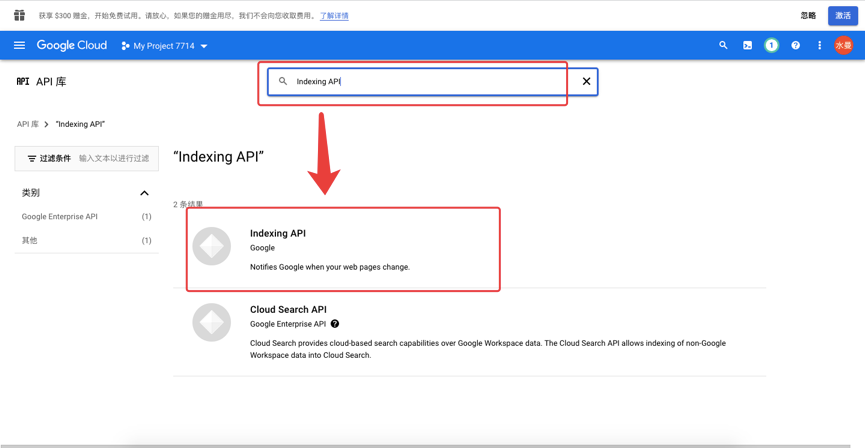Open notifications badge showing 1
The image size is (865, 448).
point(771,45)
